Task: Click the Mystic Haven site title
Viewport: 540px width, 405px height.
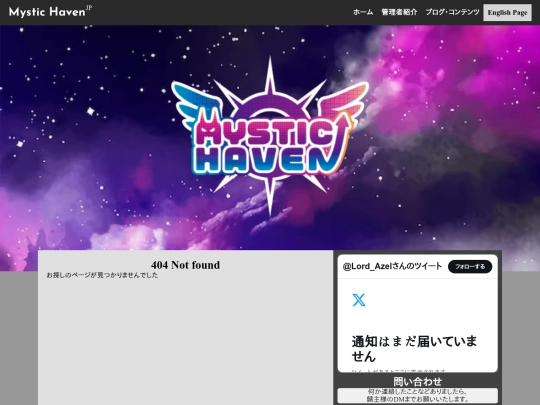Action: [x=50, y=12]
